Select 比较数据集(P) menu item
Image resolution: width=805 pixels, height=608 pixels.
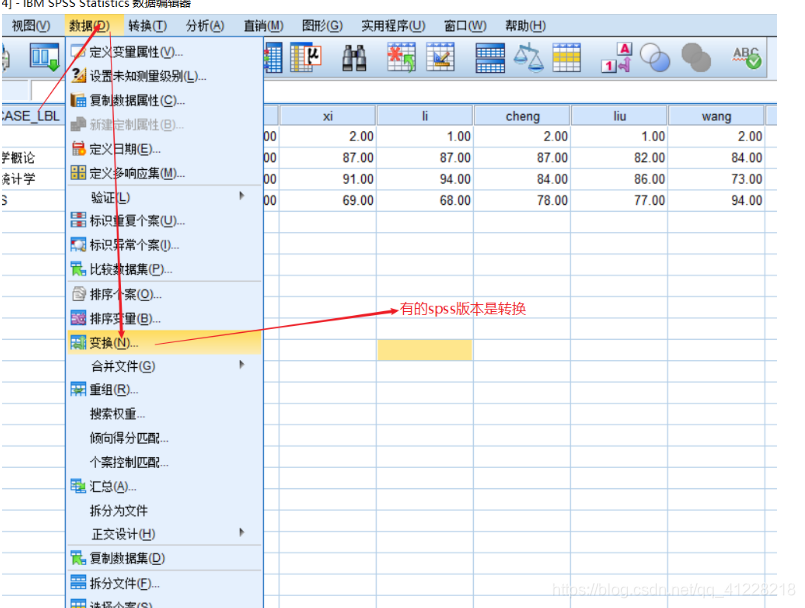(164, 269)
